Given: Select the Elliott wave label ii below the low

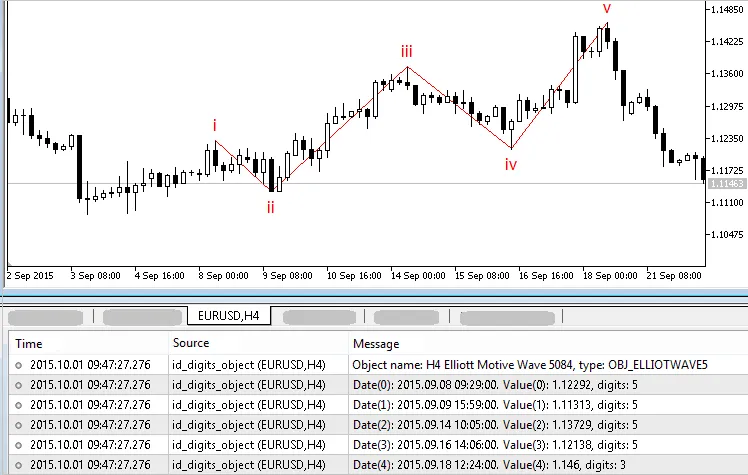Looking at the screenshot, I should click(x=270, y=207).
